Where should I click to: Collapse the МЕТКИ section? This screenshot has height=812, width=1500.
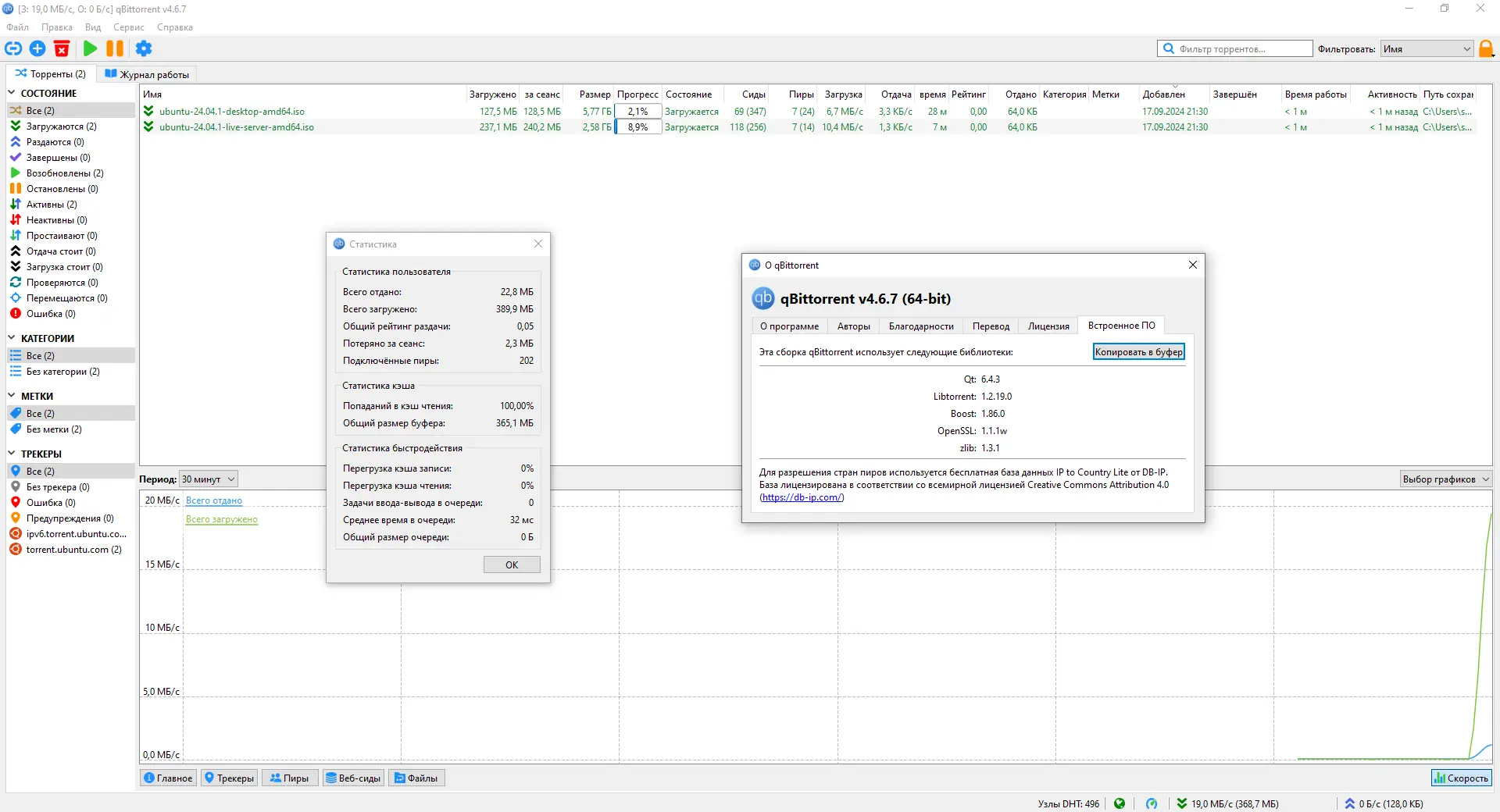pyautogui.click(x=12, y=396)
